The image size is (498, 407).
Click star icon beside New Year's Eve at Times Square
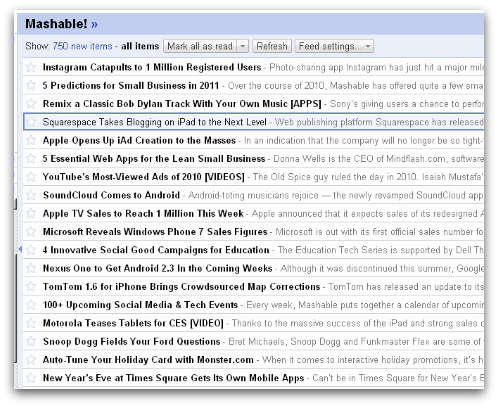(31, 378)
